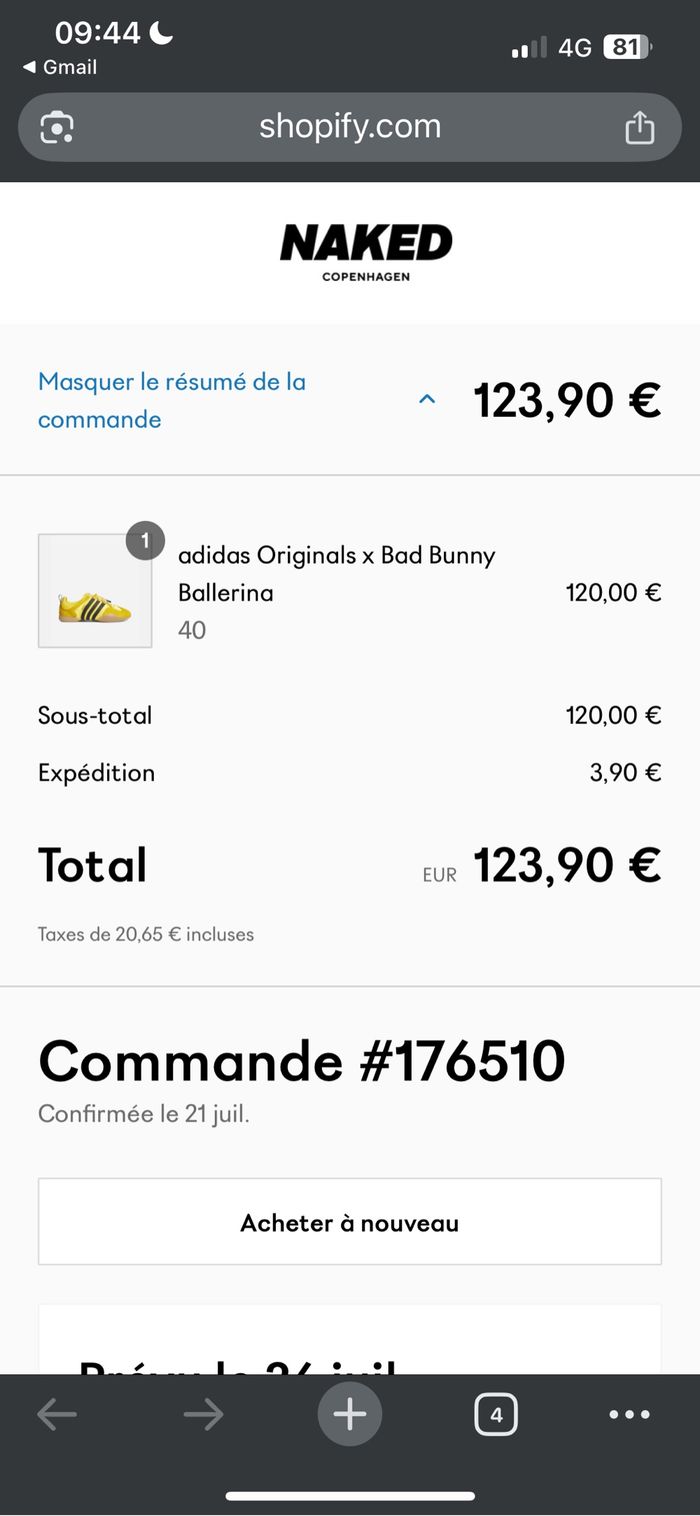Go back with the left arrow button

[57, 1414]
